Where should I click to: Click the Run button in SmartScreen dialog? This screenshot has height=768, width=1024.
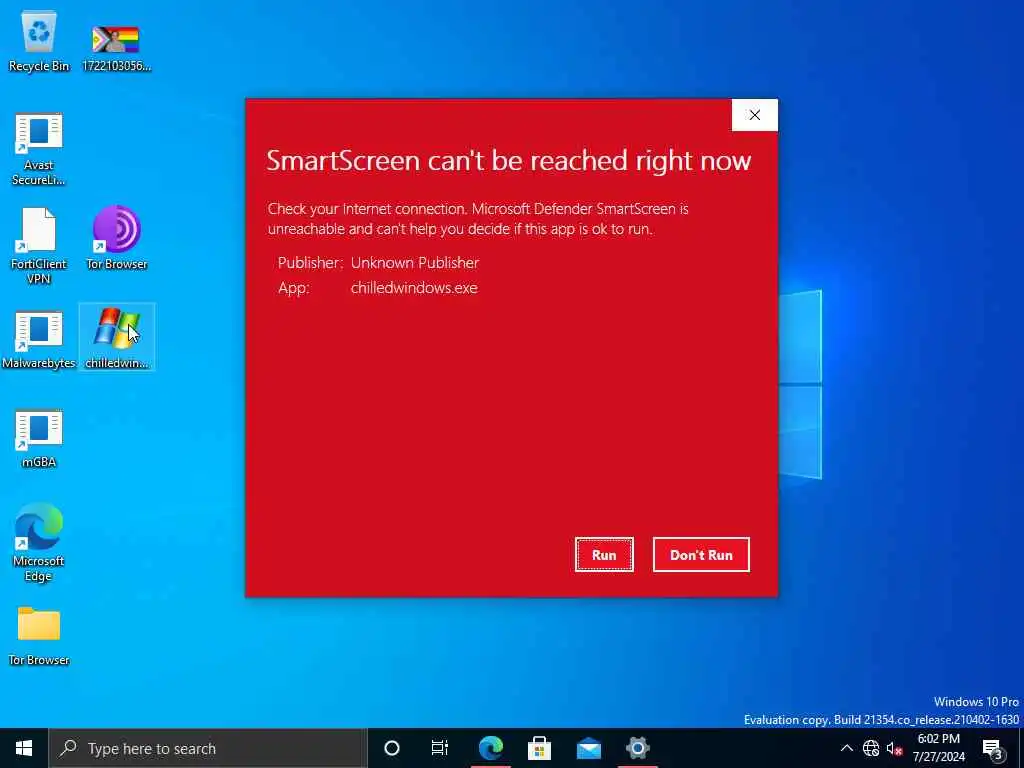[604, 554]
